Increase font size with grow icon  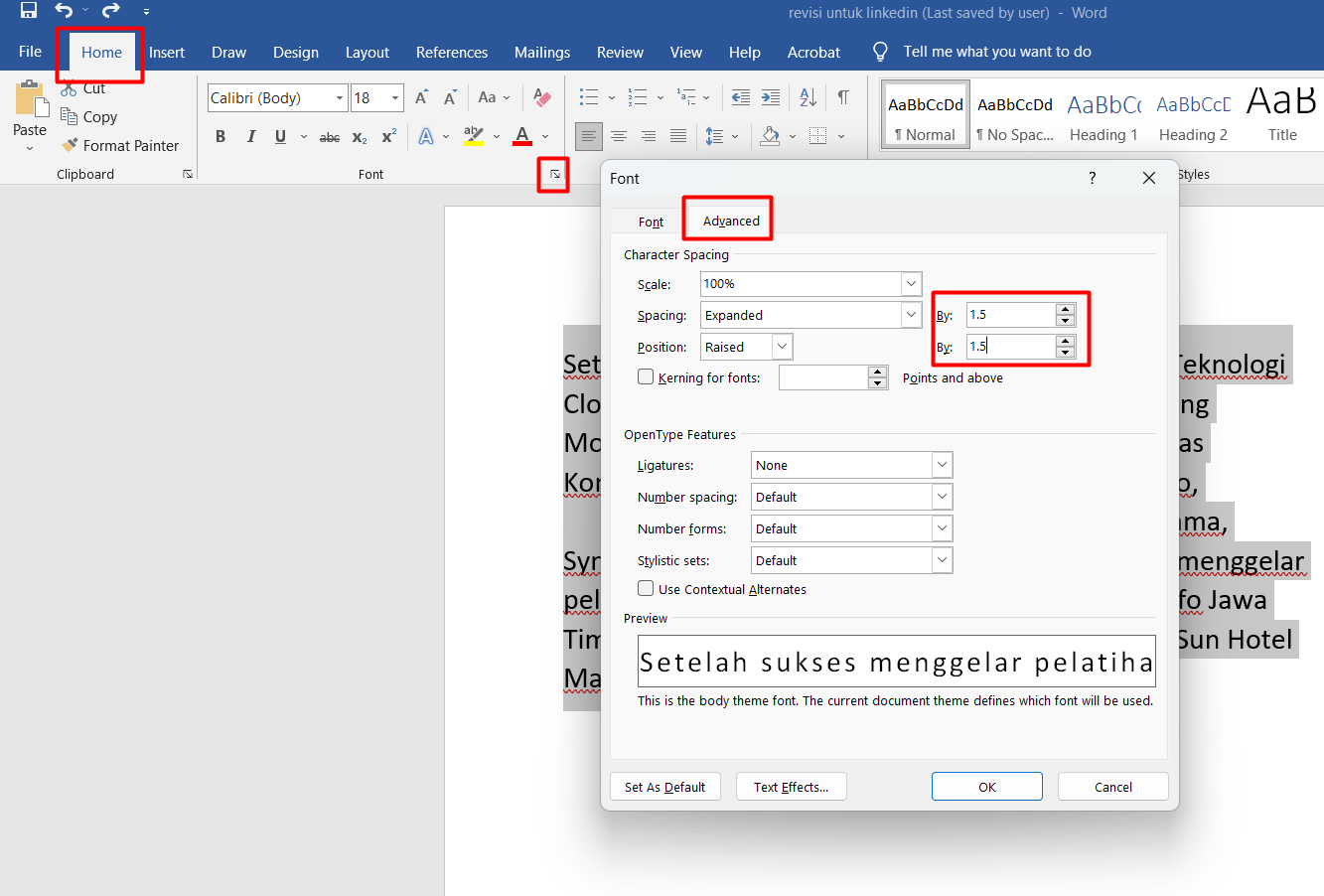(422, 97)
